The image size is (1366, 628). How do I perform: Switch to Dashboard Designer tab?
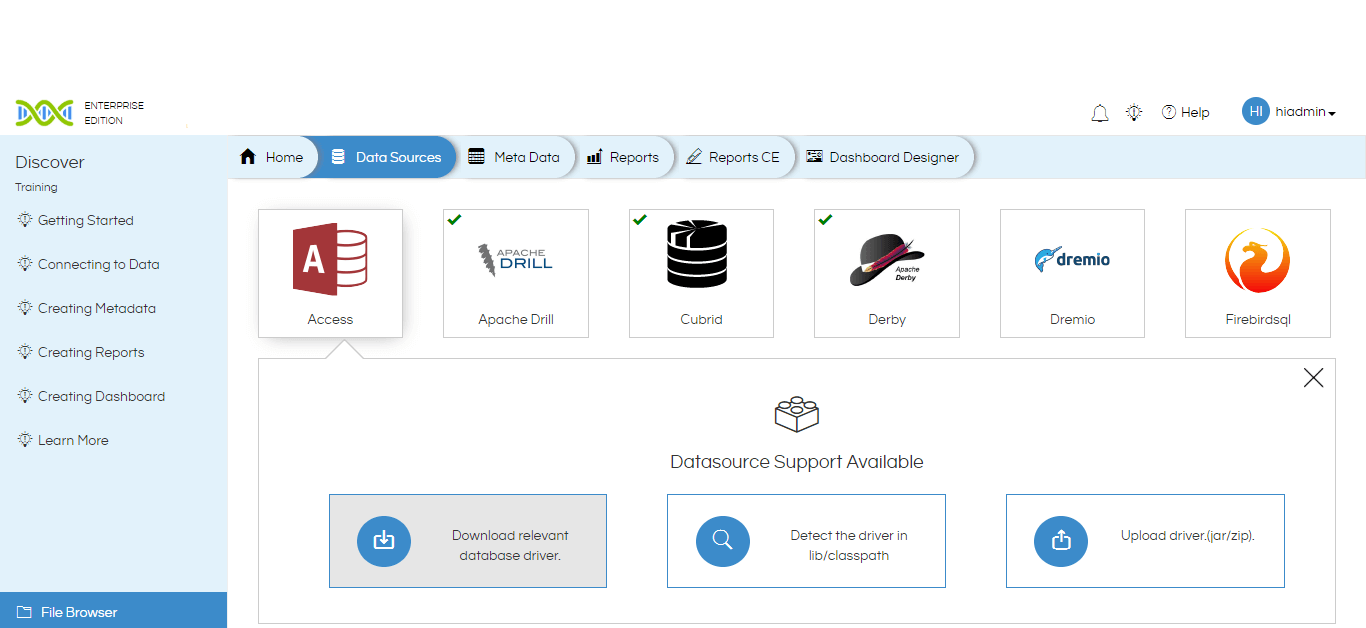pos(883,157)
